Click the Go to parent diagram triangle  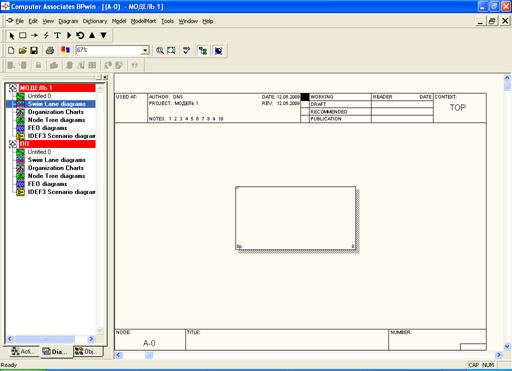tap(92, 35)
